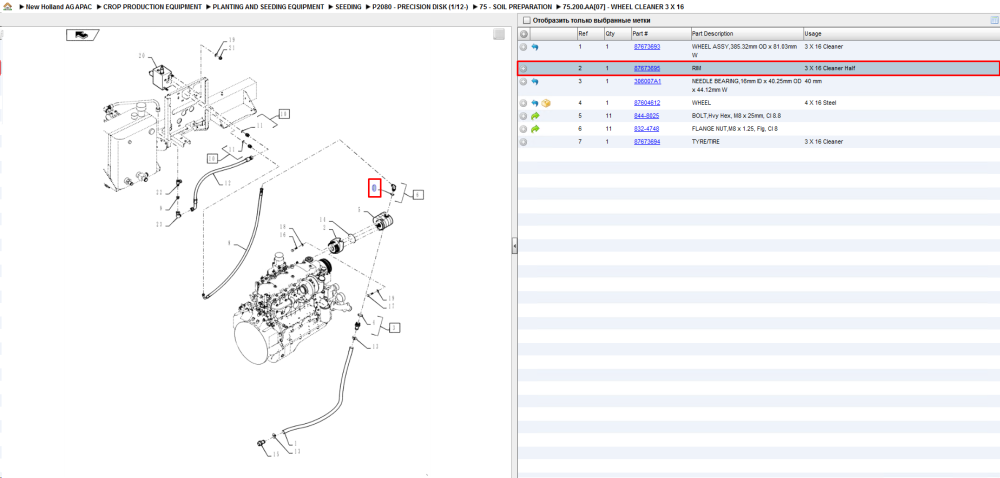Screen dimensions: 1000x478
Task: Toggle the mark circle for ref 2 RIM
Action: click(x=524, y=68)
